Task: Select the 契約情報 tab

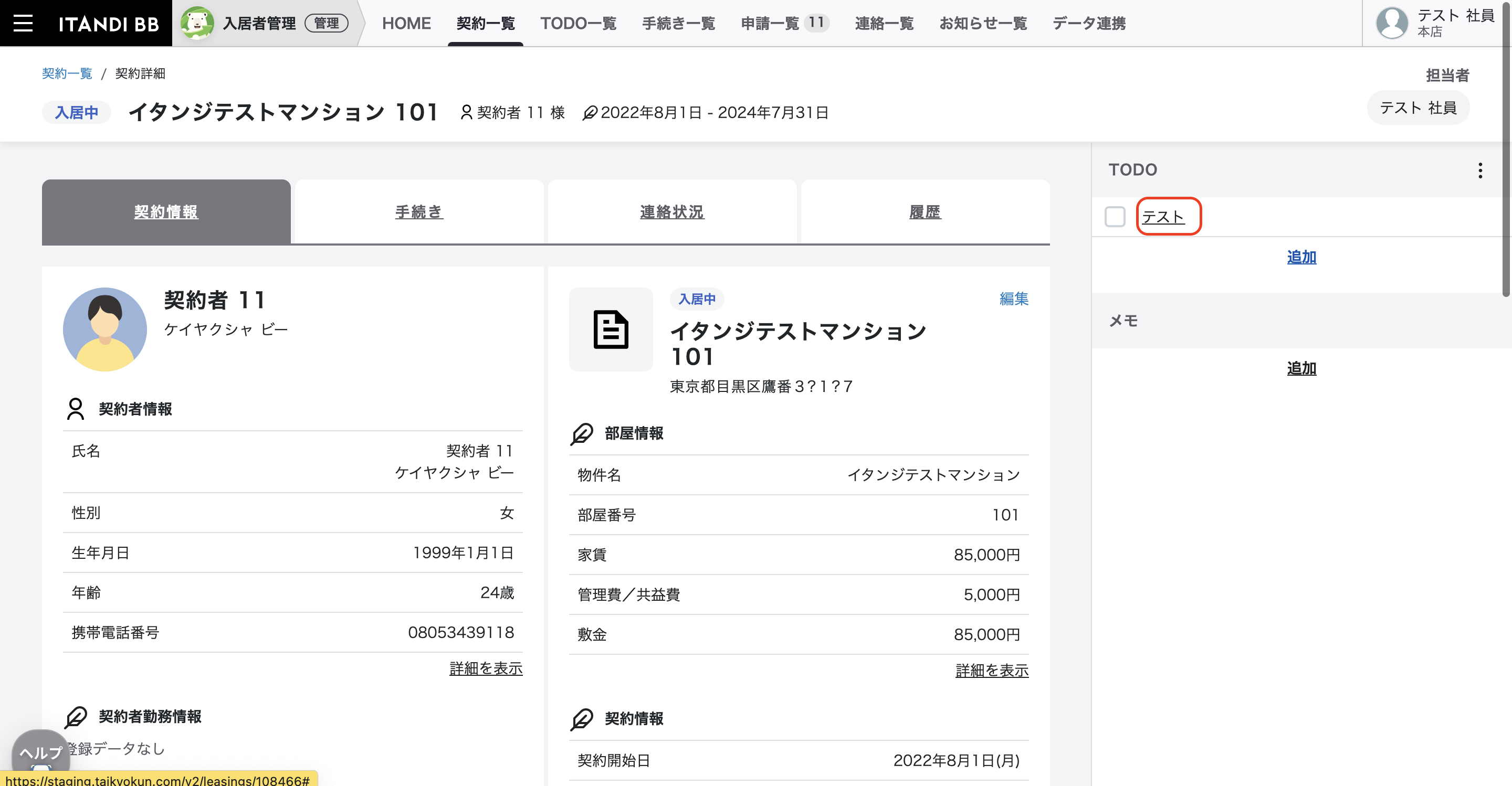Action: click(166, 212)
